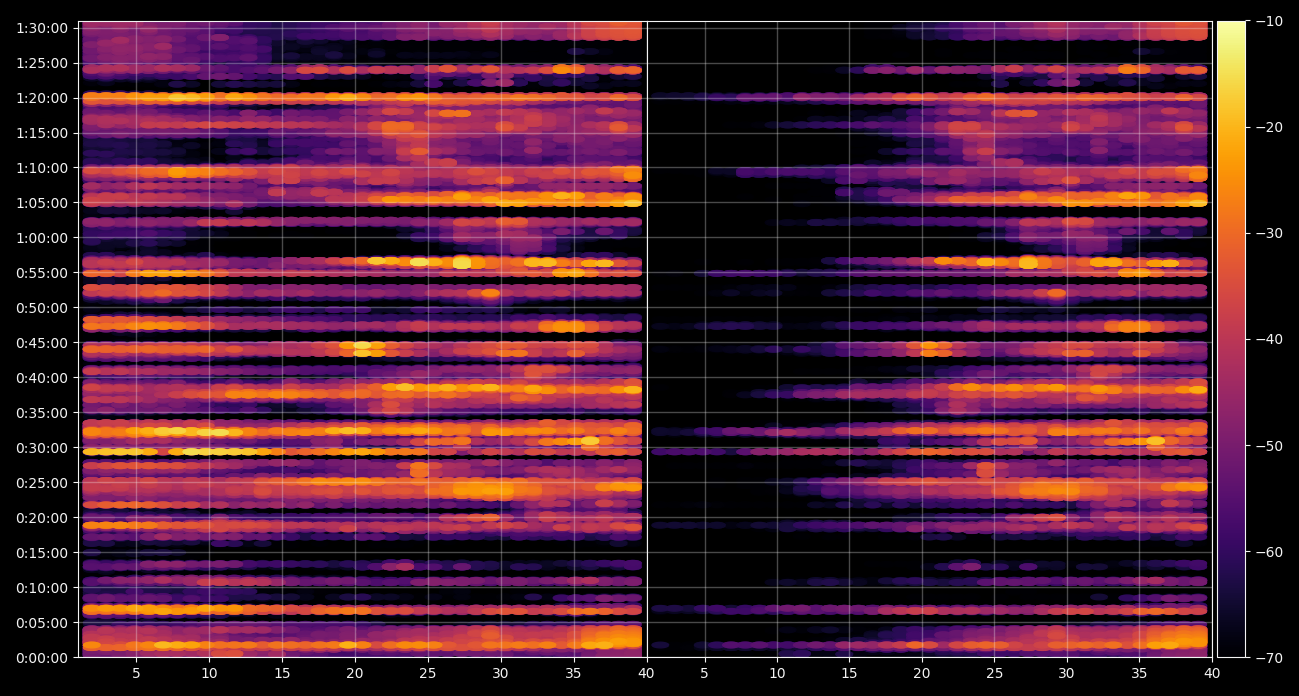Image resolution: width=1299 pixels, height=696 pixels.
Task: Click tick label 5 of first heatmap
Action: coord(136,674)
